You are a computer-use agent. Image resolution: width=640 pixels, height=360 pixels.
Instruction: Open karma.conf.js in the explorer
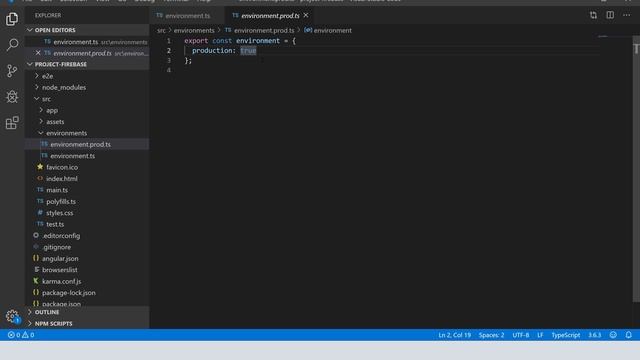click(87, 281)
